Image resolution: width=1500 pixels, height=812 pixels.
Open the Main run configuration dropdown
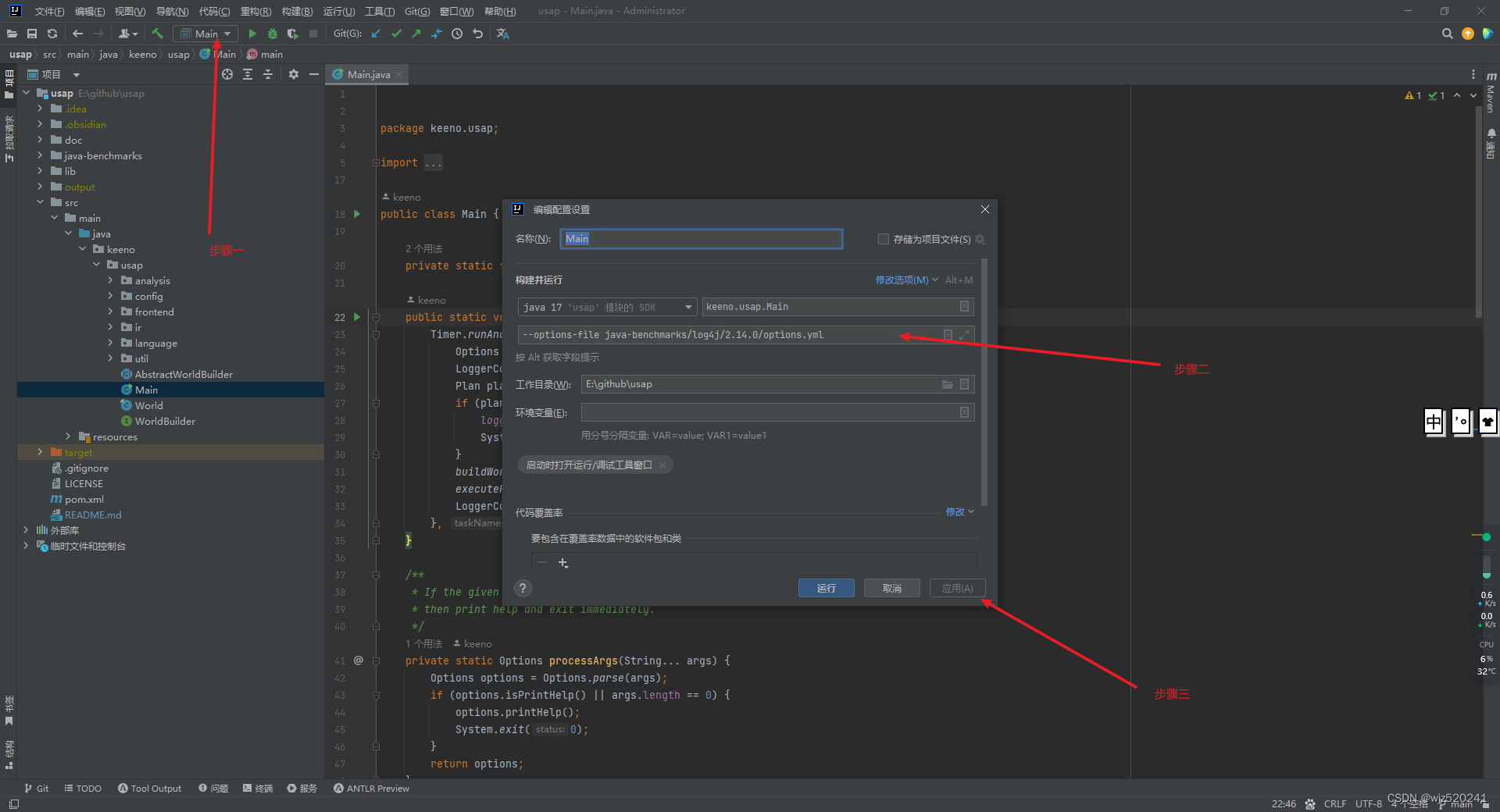click(206, 34)
